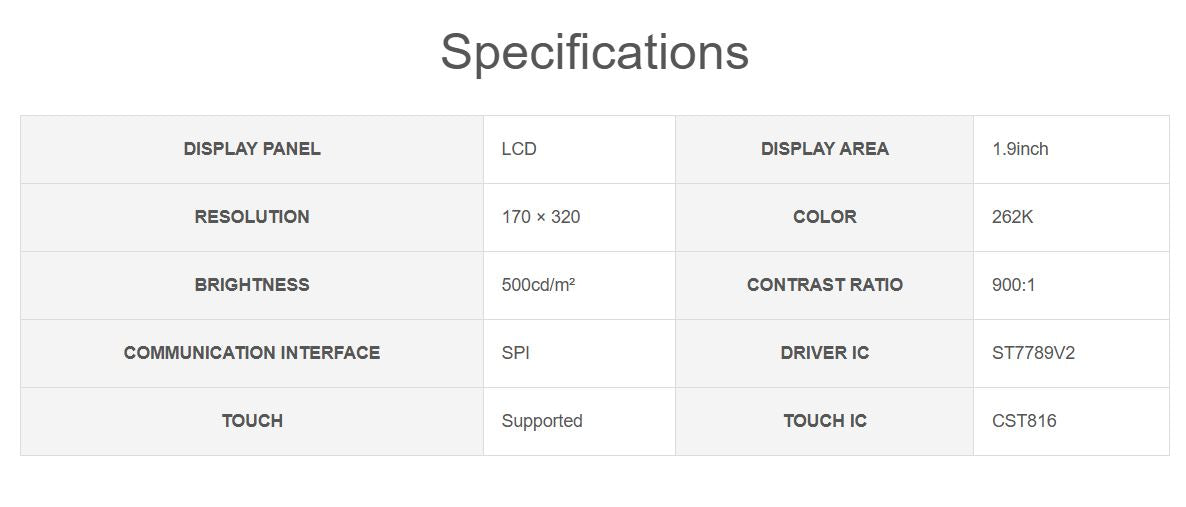Click the LCD value cell
Image resolution: width=1186 pixels, height=507 pixels.
[x=519, y=149]
